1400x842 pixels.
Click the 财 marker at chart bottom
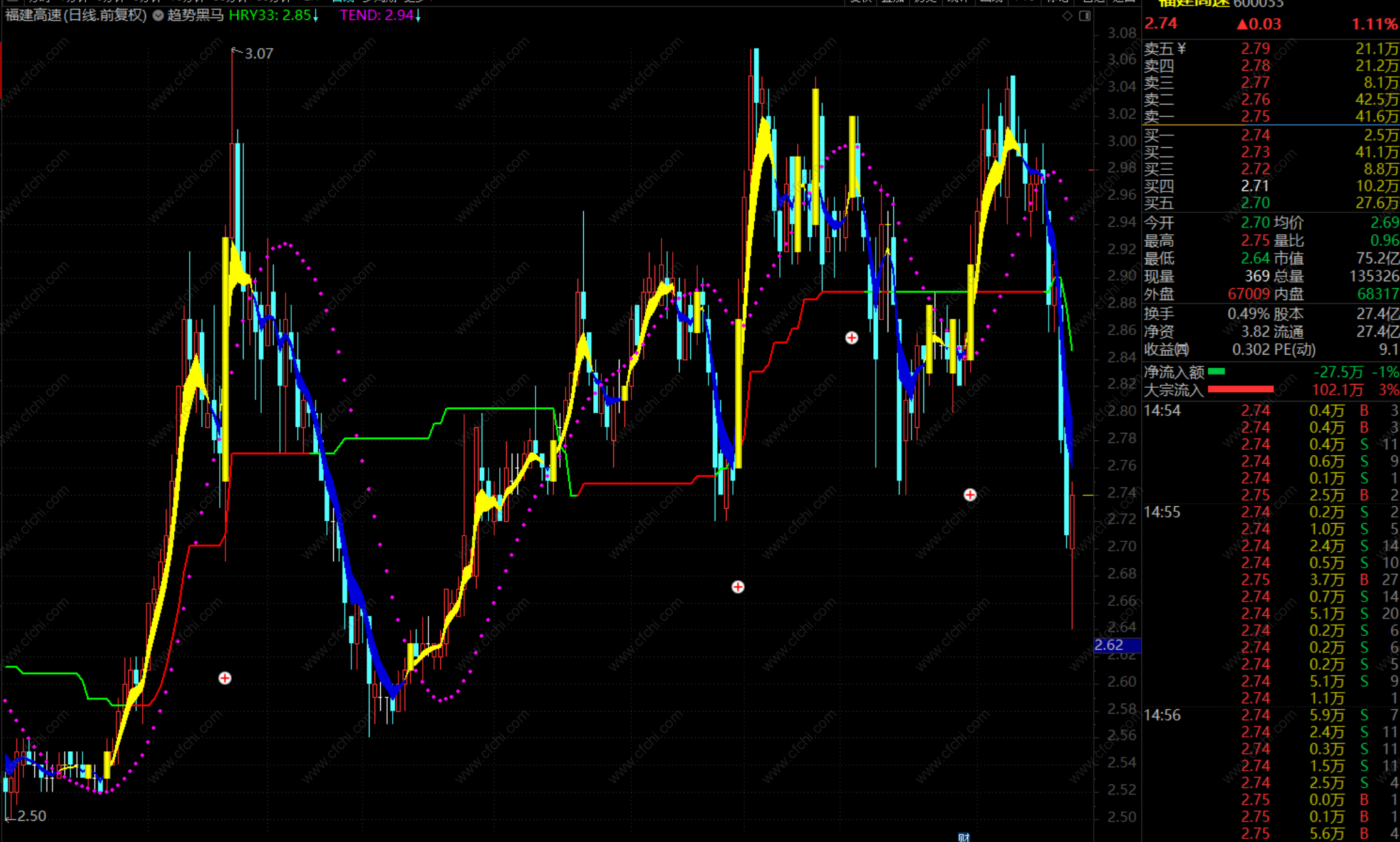[963, 837]
